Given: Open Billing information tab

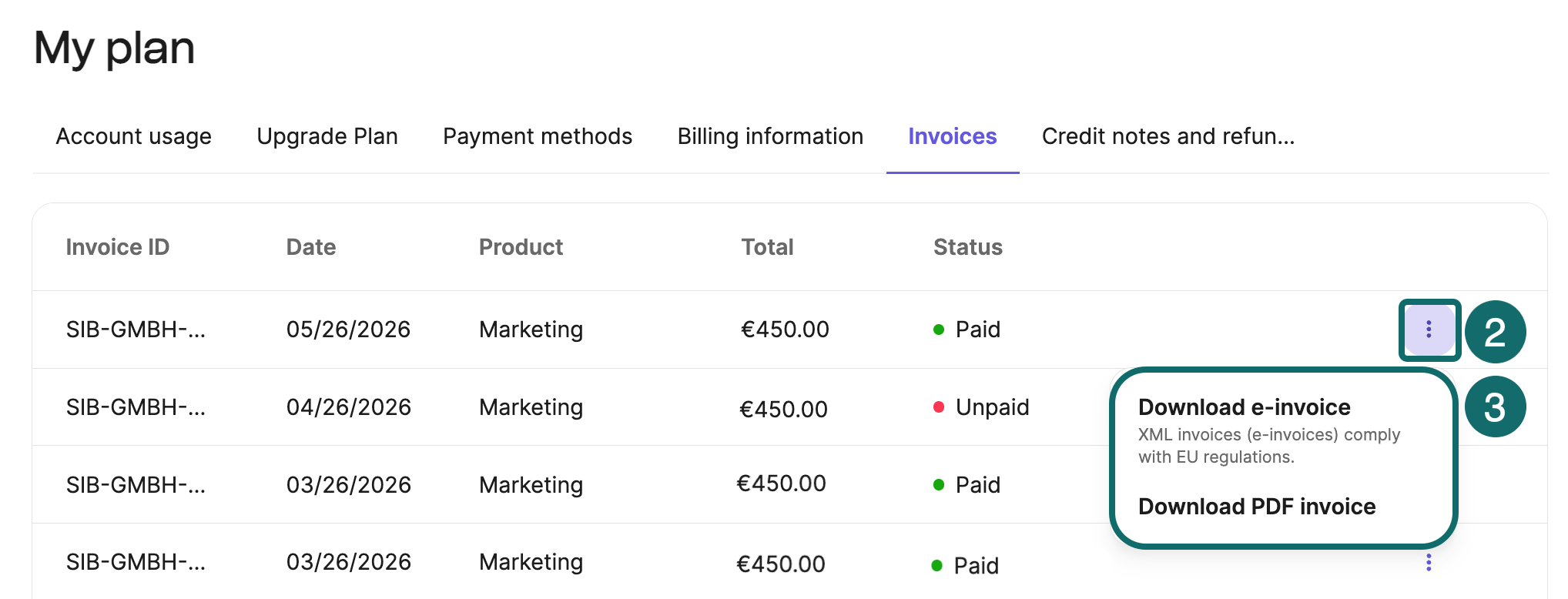Looking at the screenshot, I should pos(770,136).
